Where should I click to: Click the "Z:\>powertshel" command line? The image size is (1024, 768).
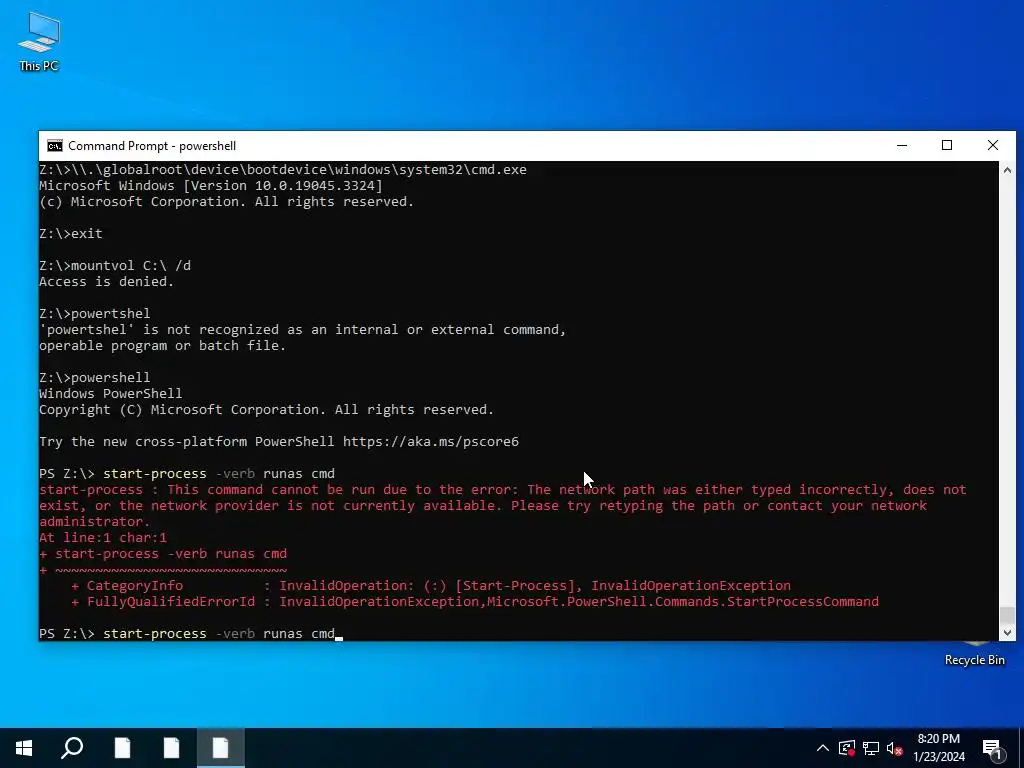pos(95,313)
